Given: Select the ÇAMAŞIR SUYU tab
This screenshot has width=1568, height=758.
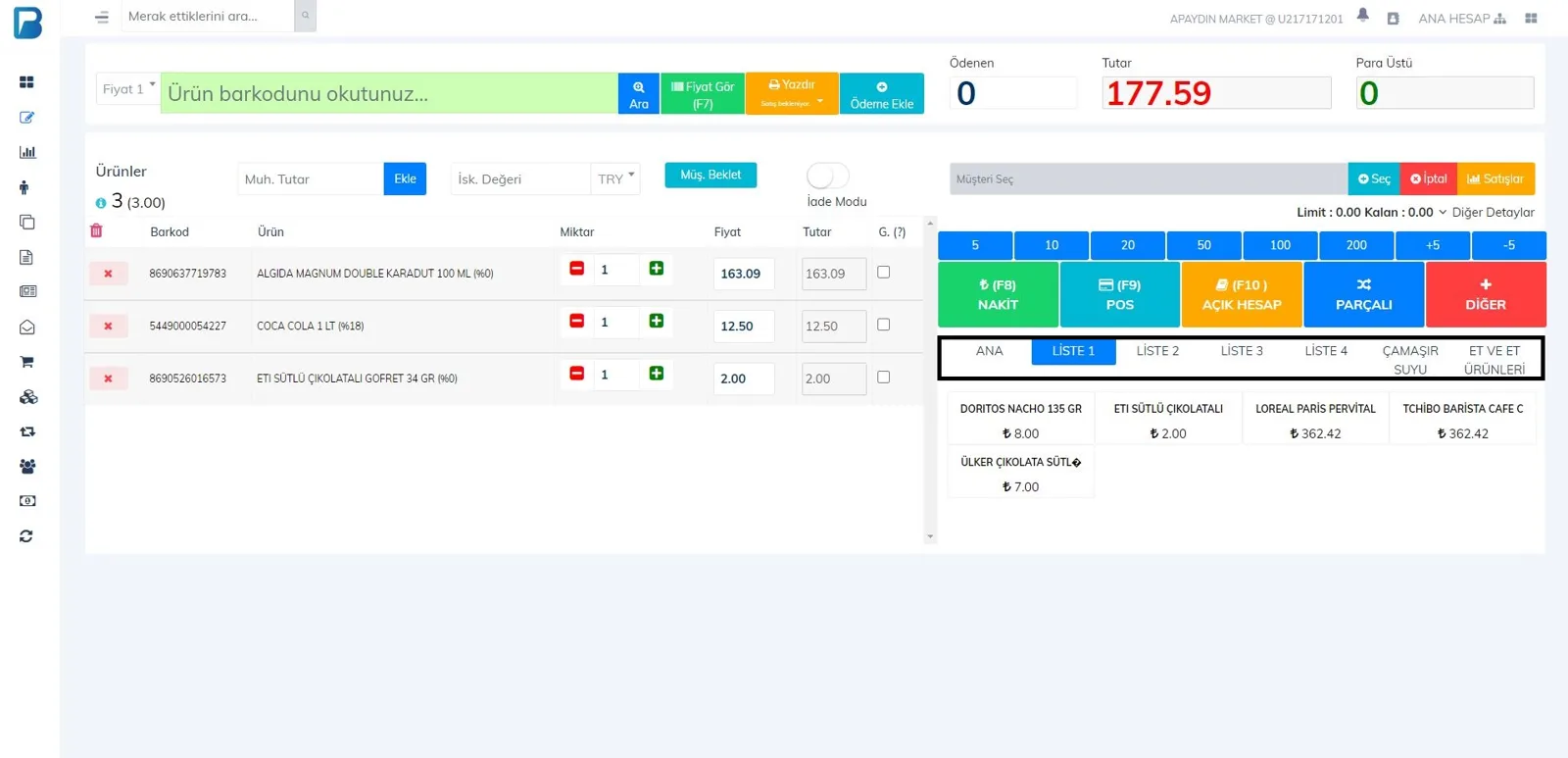Looking at the screenshot, I should pos(1410,360).
